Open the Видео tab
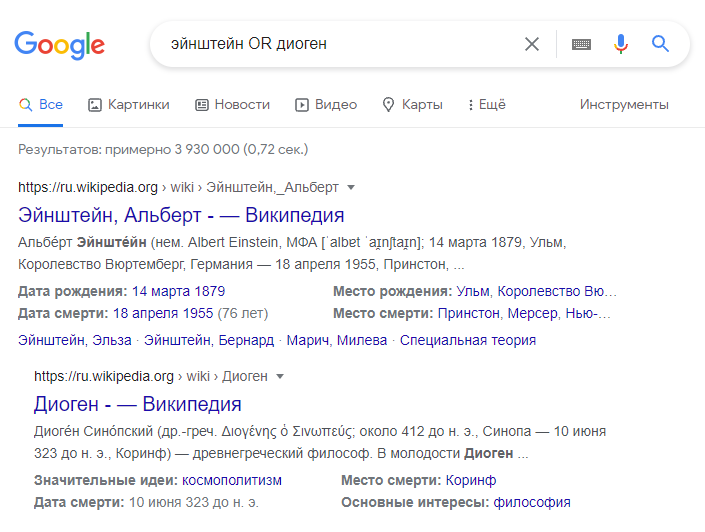705x532 pixels. (x=326, y=105)
